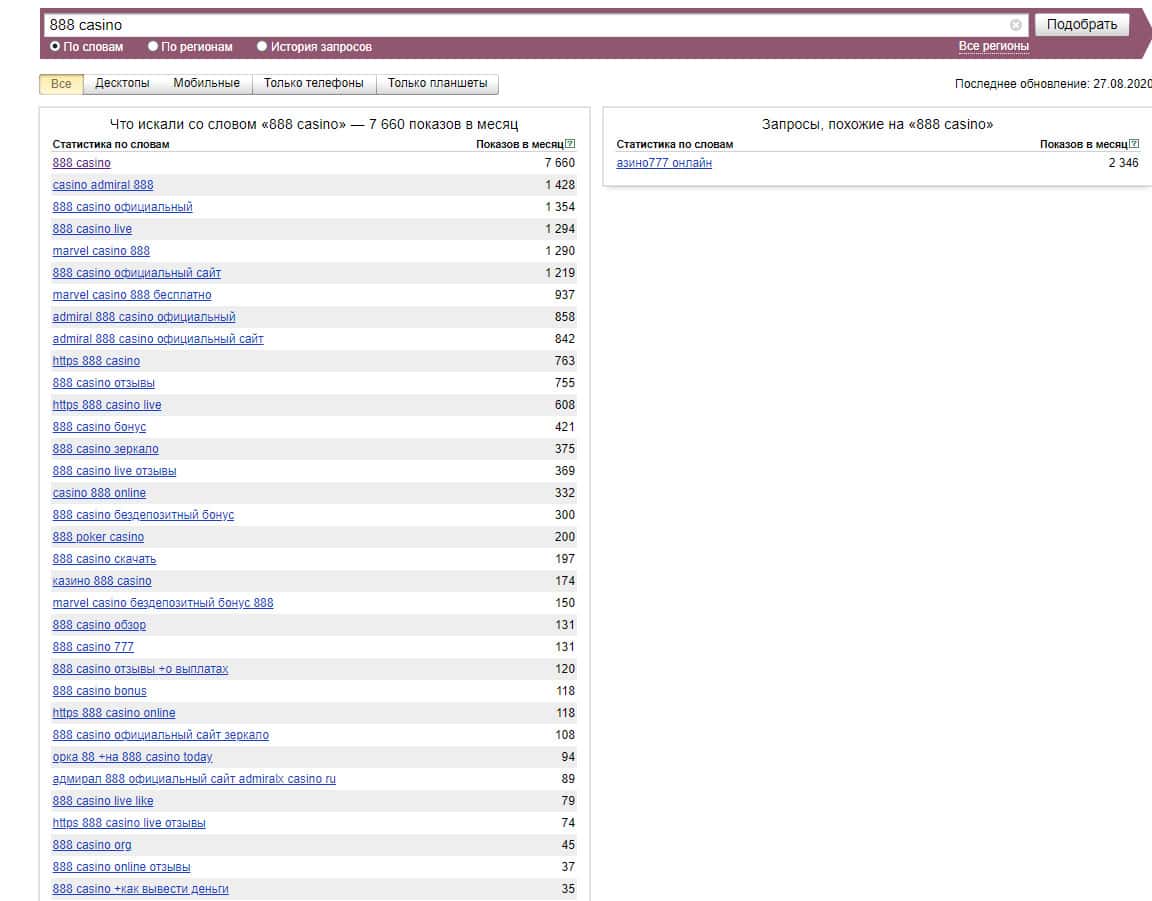Click the '888 casino зеркало' link
This screenshot has width=1152, height=901.
(x=105, y=449)
